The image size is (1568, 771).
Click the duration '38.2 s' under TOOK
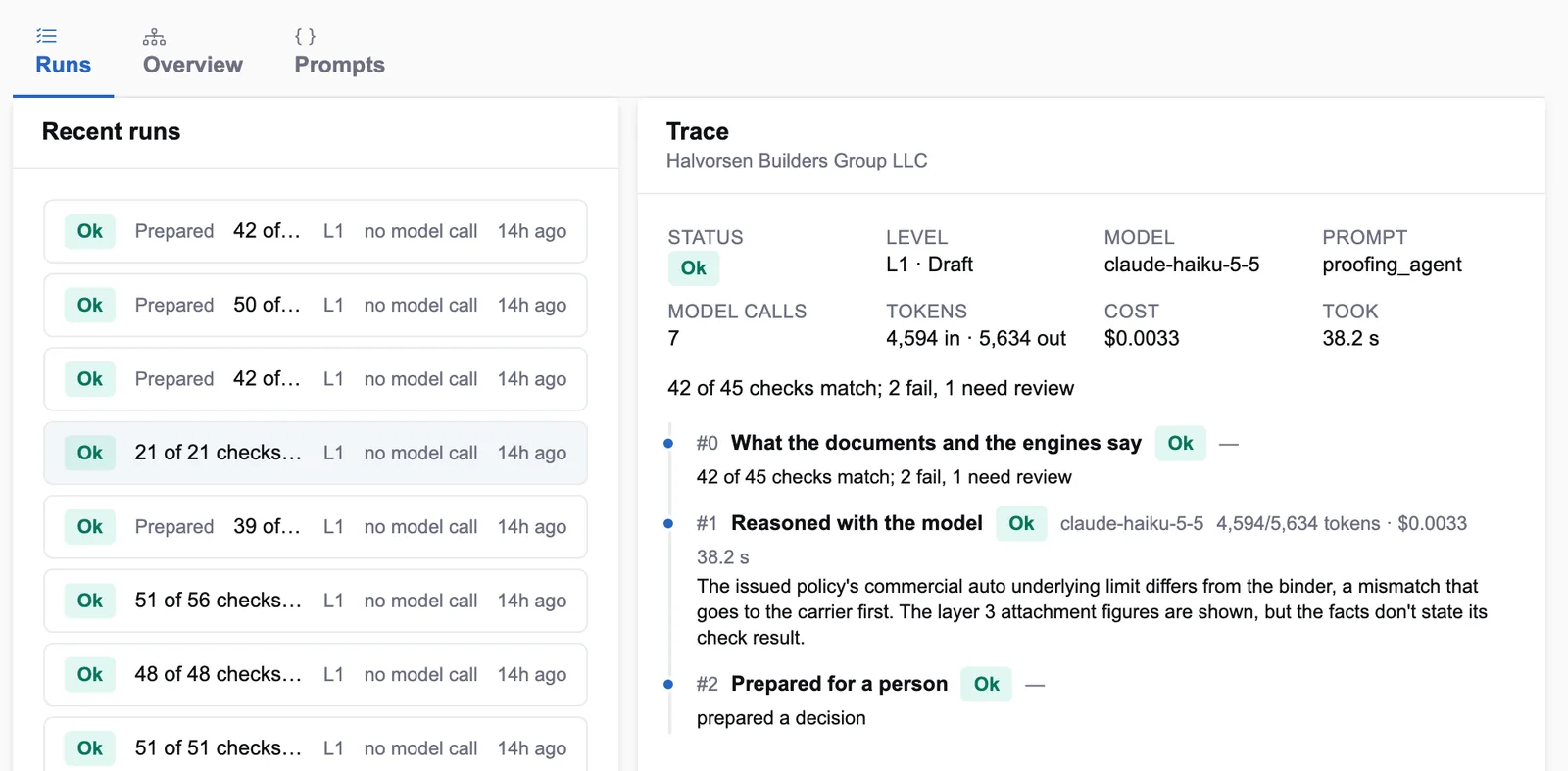pyautogui.click(x=1350, y=338)
